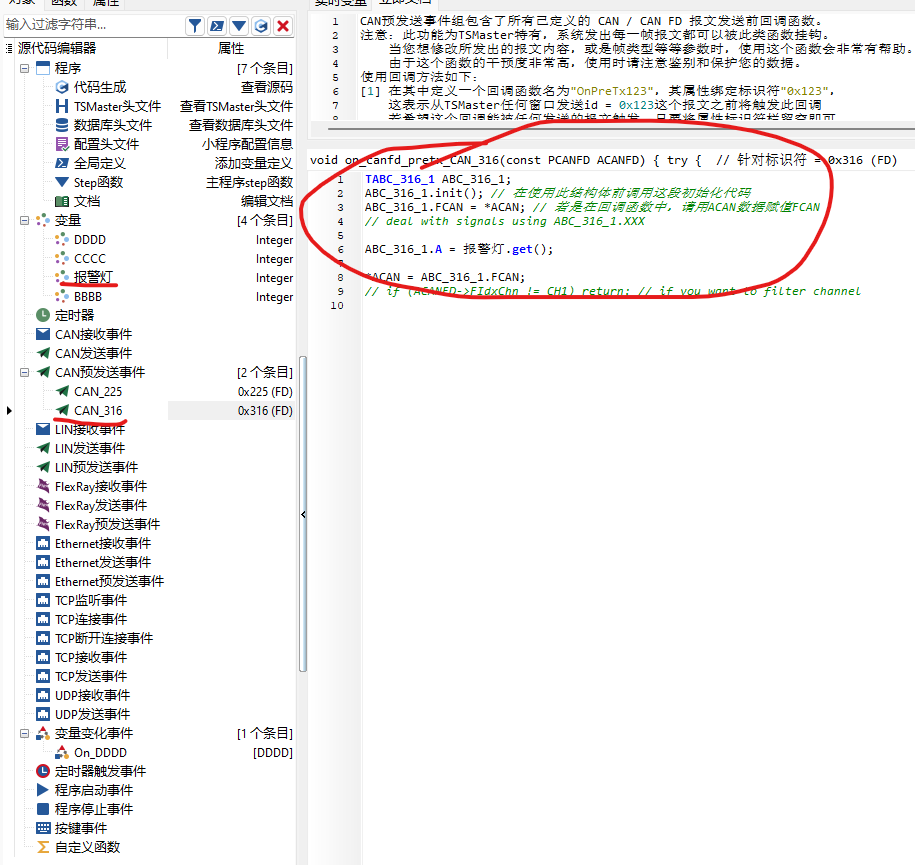This screenshot has width=915, height=865.
Task: Collapse left panel with splitter arrow
Action: [303, 515]
